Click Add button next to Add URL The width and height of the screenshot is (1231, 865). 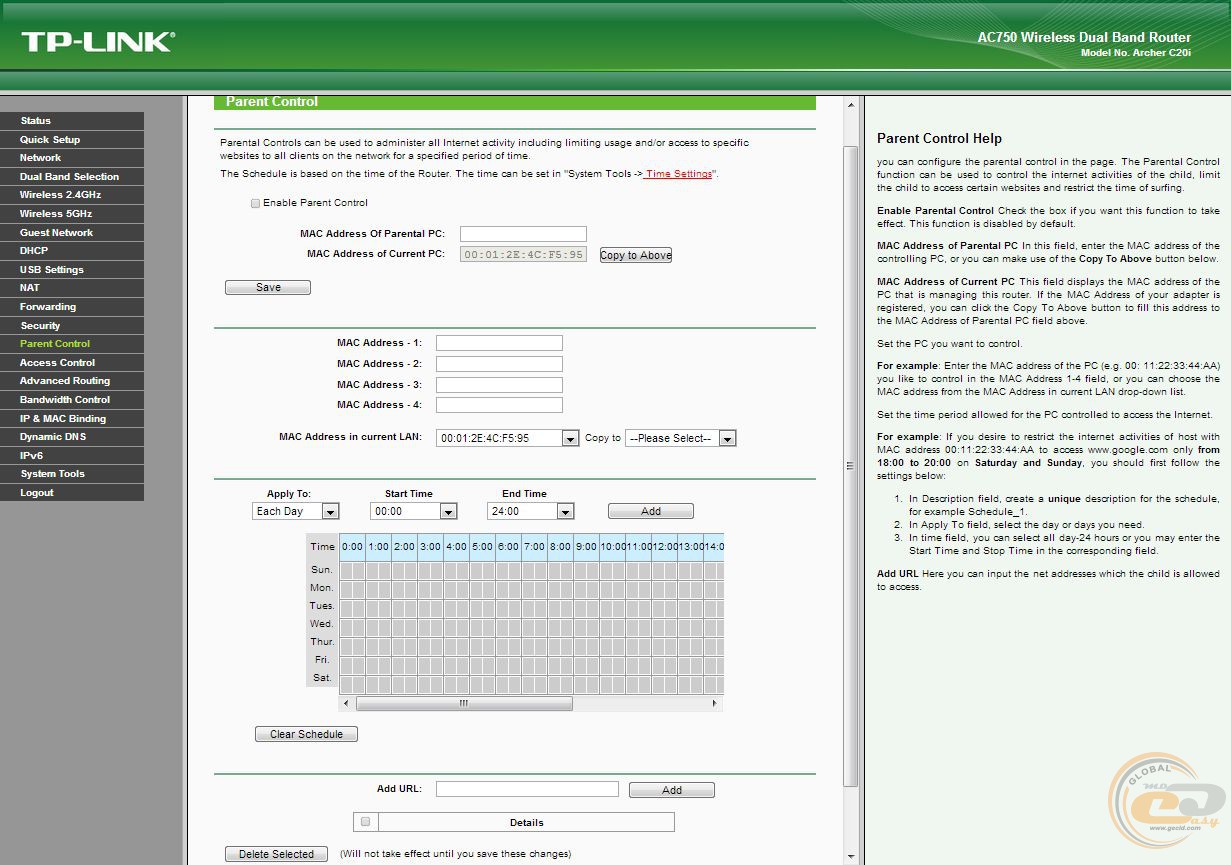[672, 790]
